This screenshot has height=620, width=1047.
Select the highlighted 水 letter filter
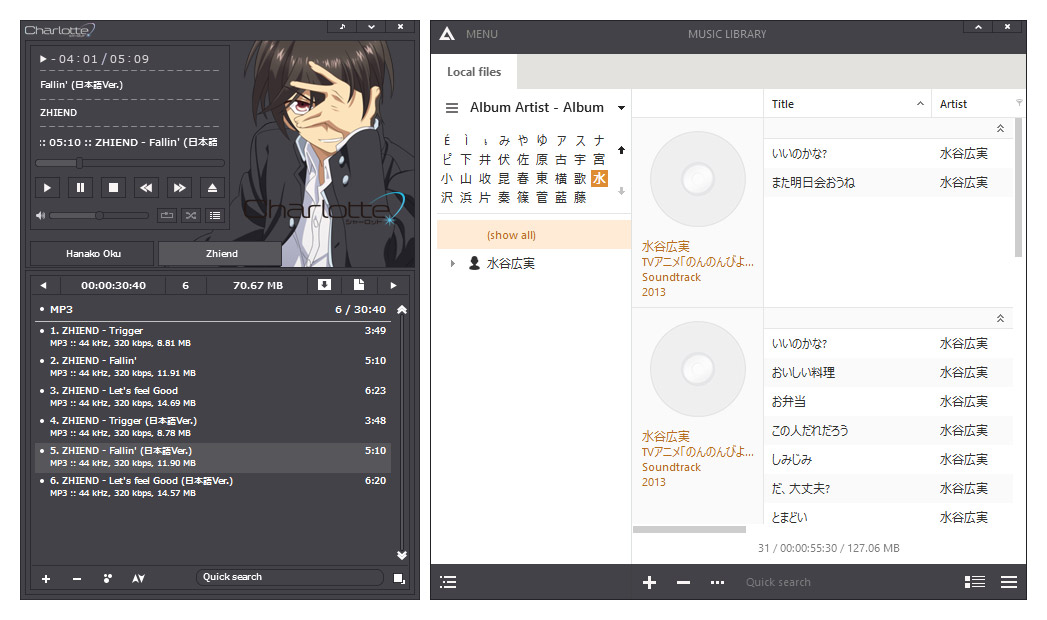pyautogui.click(x=600, y=178)
